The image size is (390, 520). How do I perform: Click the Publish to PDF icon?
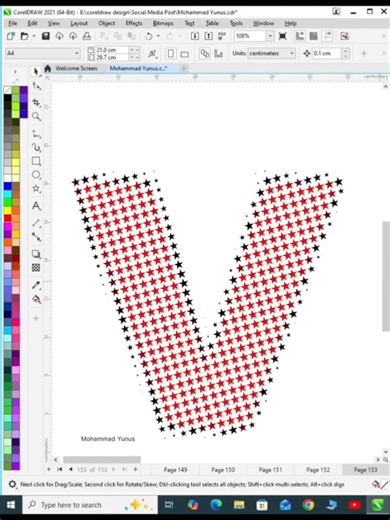coord(222,36)
